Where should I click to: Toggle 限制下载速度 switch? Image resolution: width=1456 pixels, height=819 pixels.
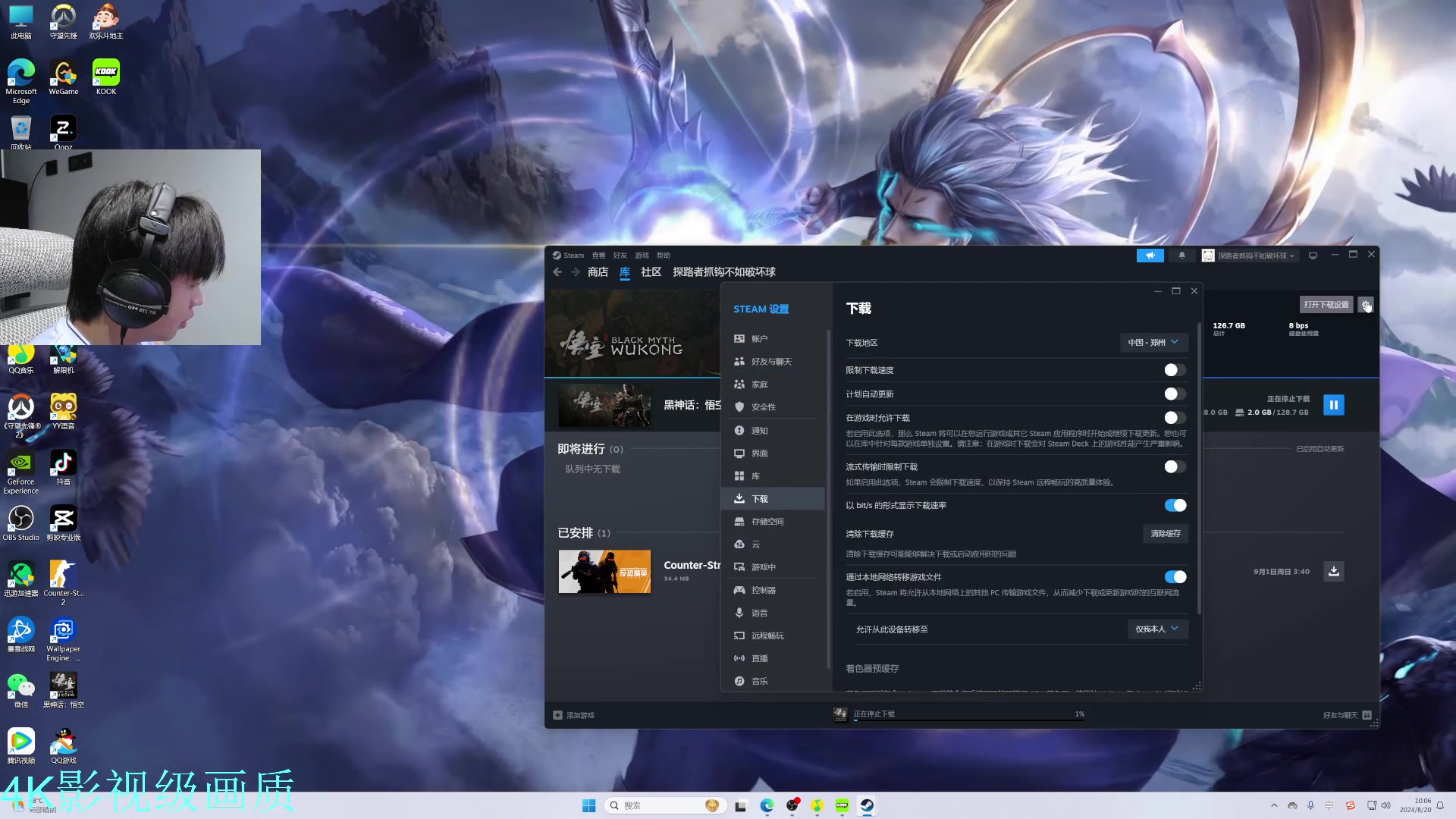click(1175, 370)
